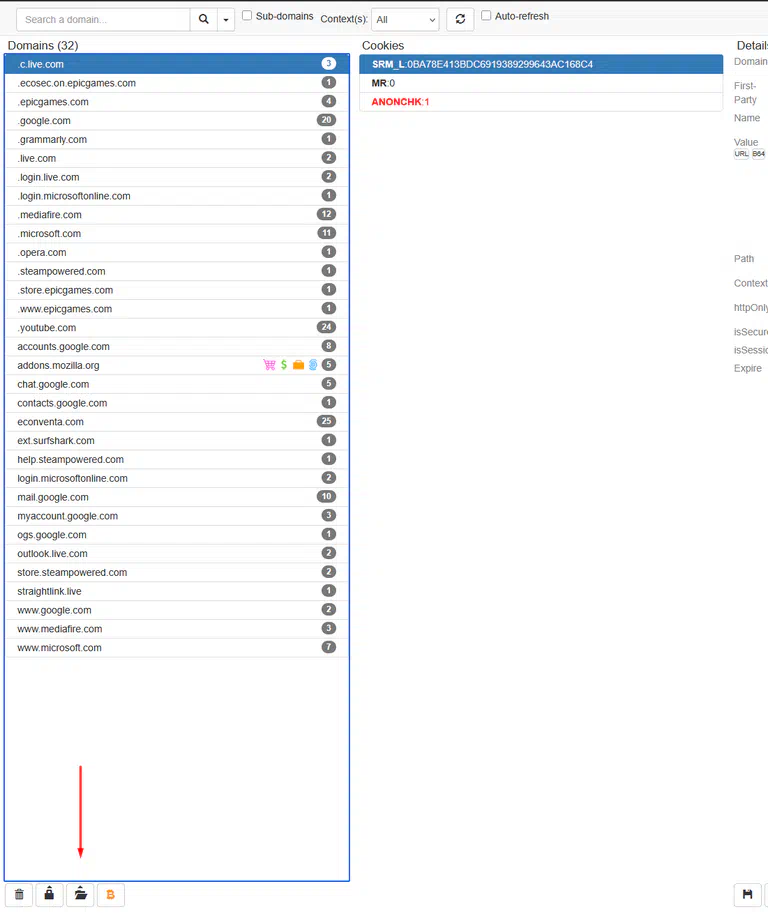Click the orange briefcase icon on addons.mozilla.org
Viewport: 768px width, 914px height.
tap(298, 365)
